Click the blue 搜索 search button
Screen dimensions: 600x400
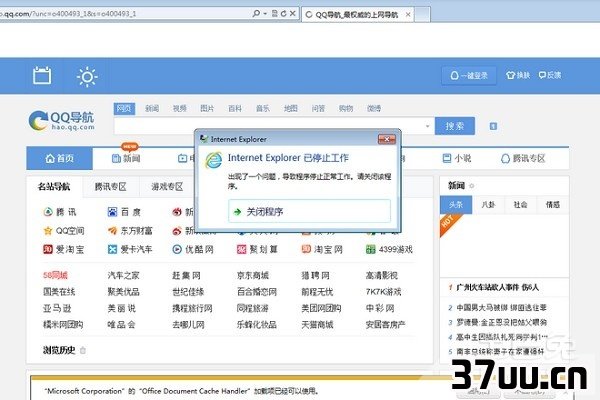point(455,126)
